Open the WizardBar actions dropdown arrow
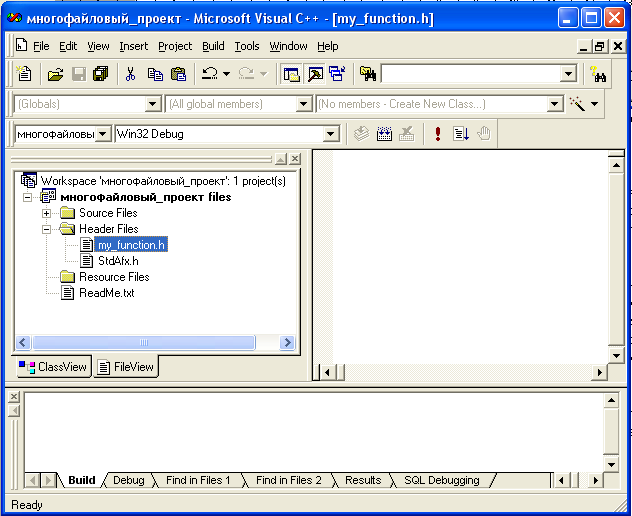Image resolution: width=632 pixels, height=516 pixels. [x=595, y=104]
